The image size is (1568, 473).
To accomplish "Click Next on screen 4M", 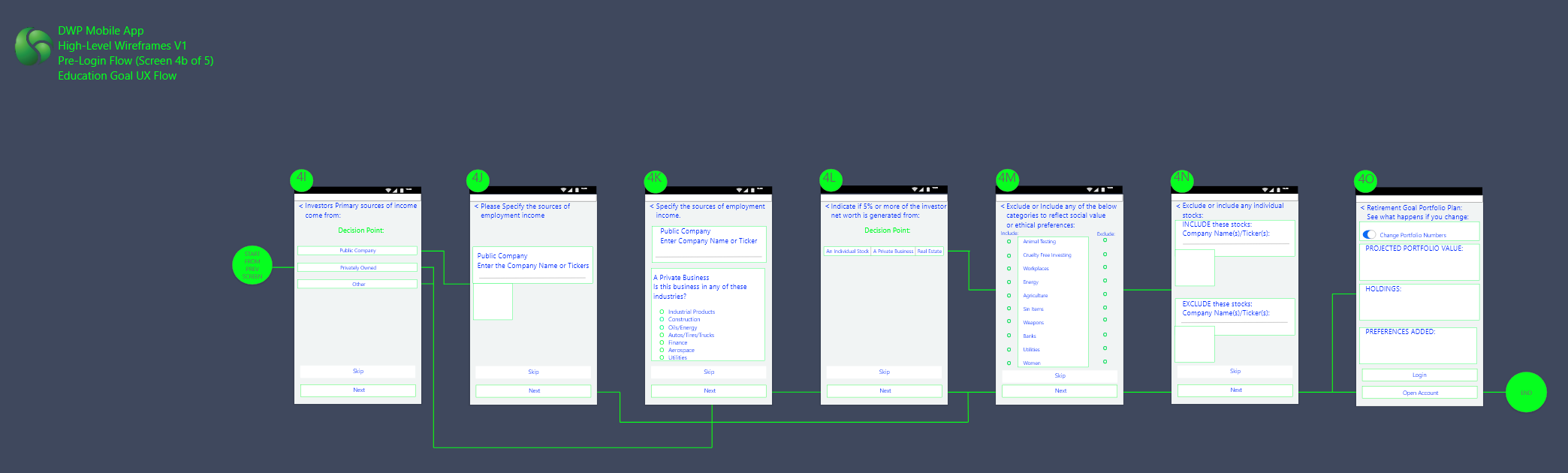I will 1060,391.
